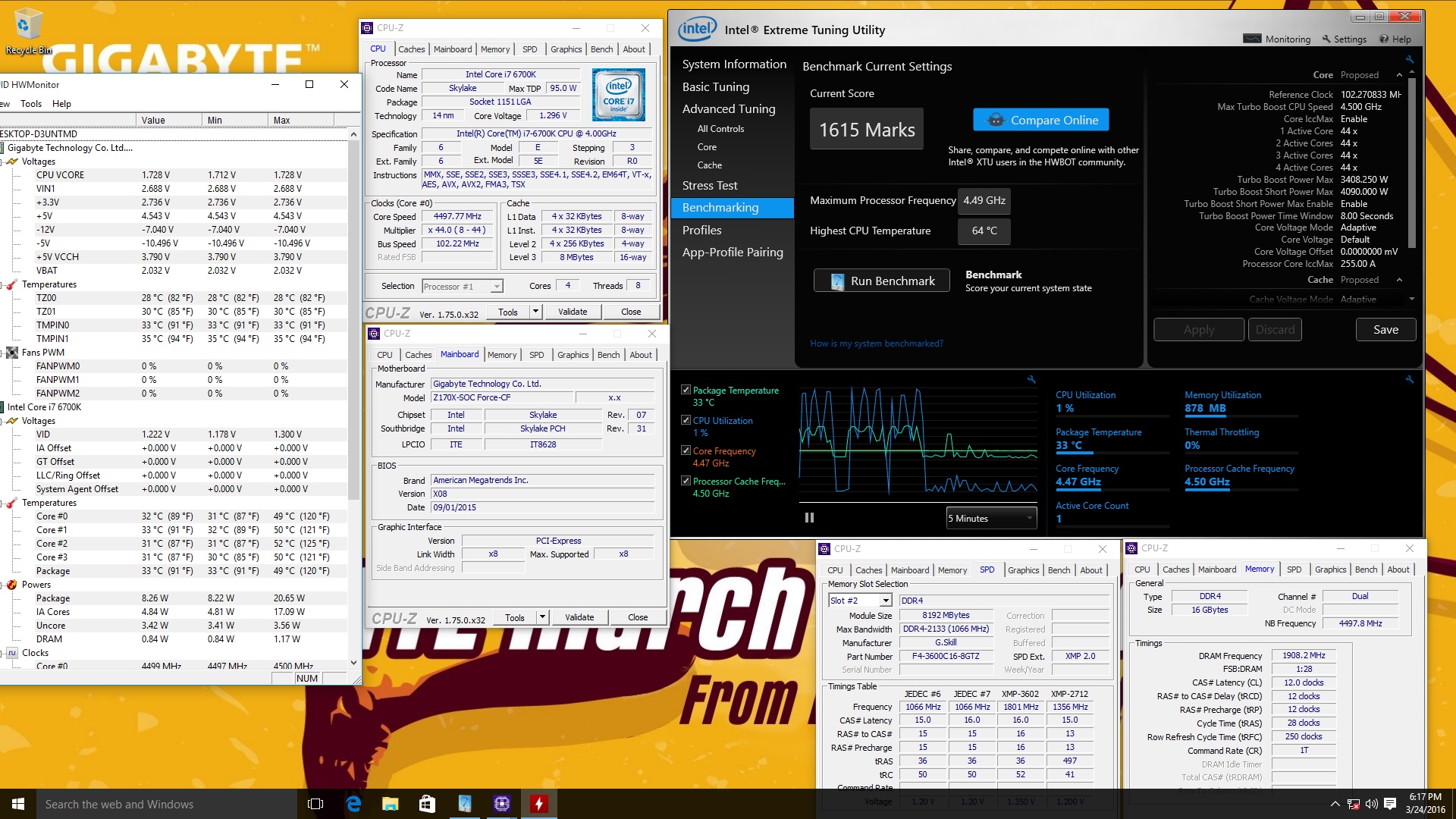1456x819 pixels.
Task: Open File Explorer from the taskbar
Action: tap(391, 804)
